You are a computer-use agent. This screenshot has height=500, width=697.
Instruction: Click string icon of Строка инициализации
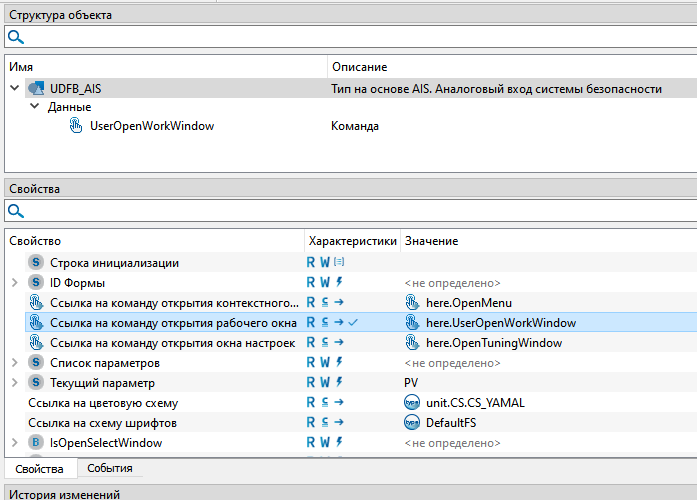[x=36, y=263]
